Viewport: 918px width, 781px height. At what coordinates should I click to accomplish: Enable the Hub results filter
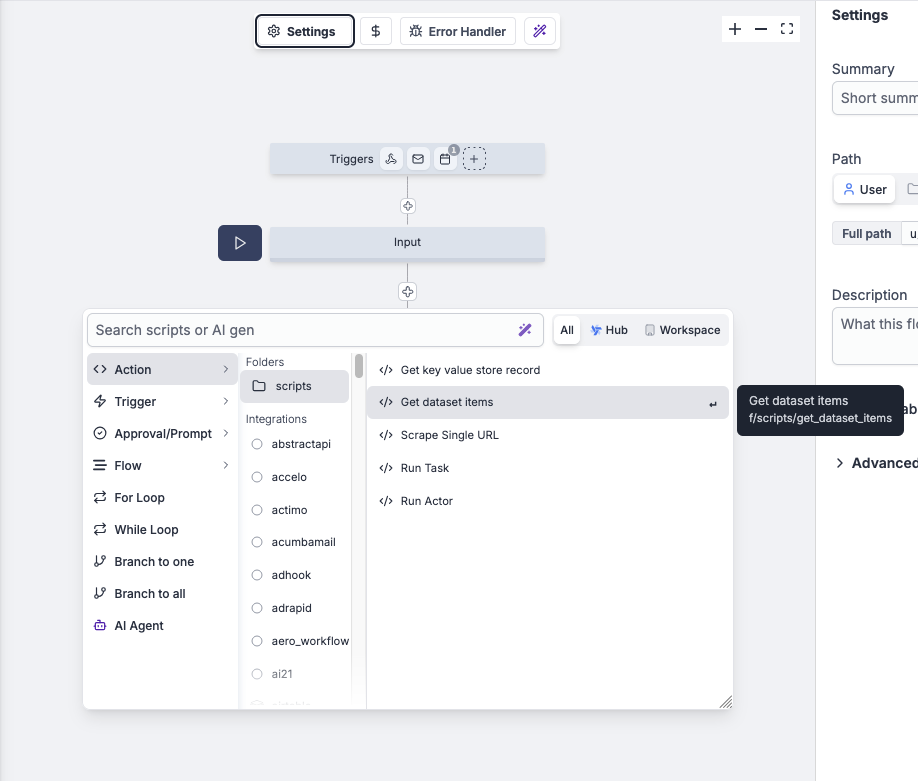pos(609,330)
